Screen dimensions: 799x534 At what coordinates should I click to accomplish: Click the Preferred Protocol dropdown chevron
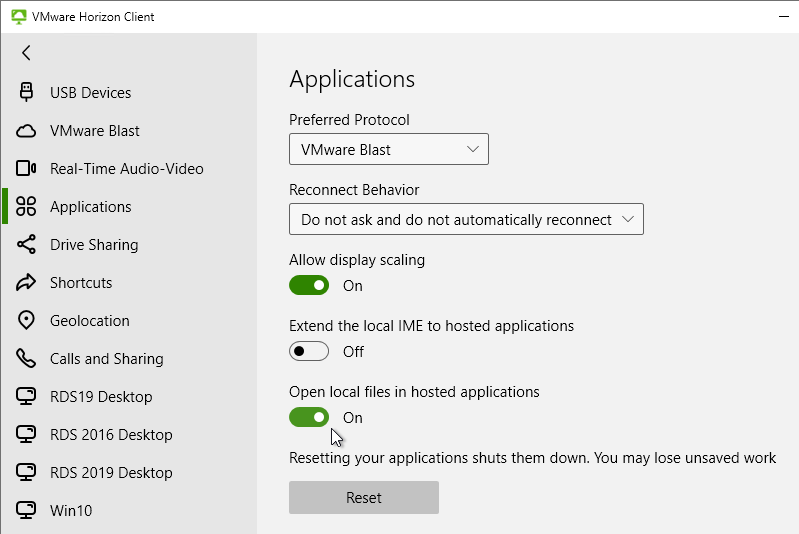coord(473,149)
